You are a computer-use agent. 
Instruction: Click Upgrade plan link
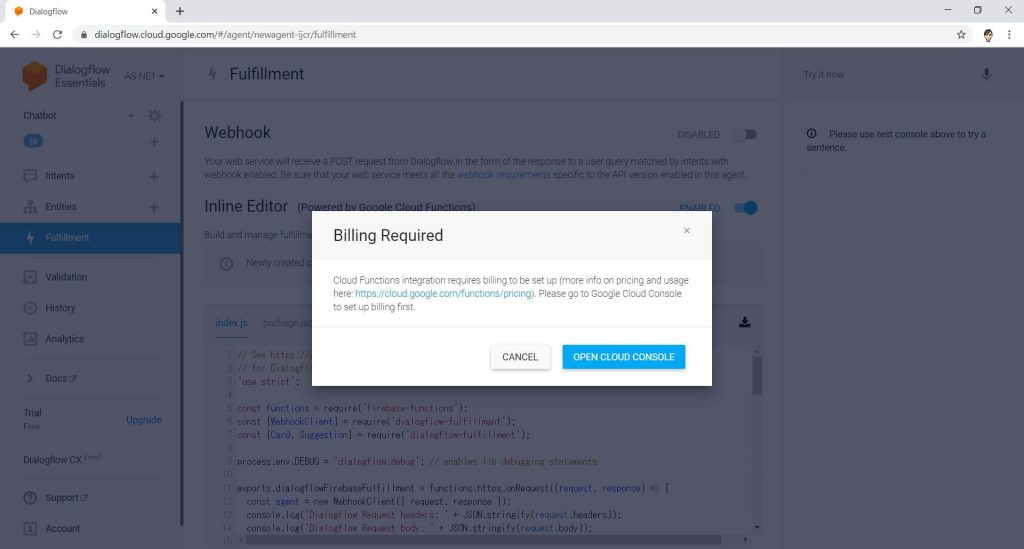144,420
